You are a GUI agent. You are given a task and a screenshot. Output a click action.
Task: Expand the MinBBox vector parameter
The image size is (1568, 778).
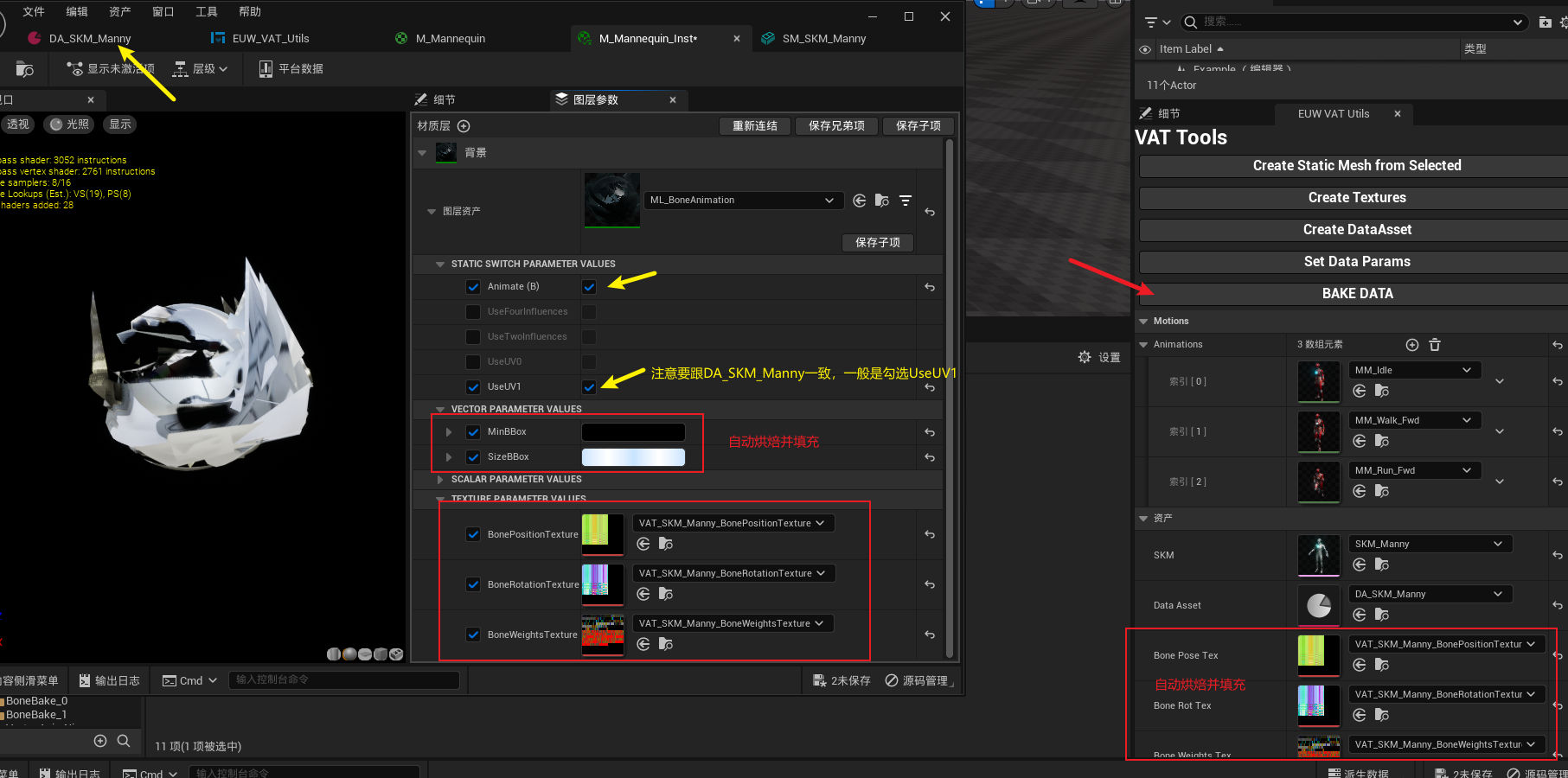pos(448,431)
